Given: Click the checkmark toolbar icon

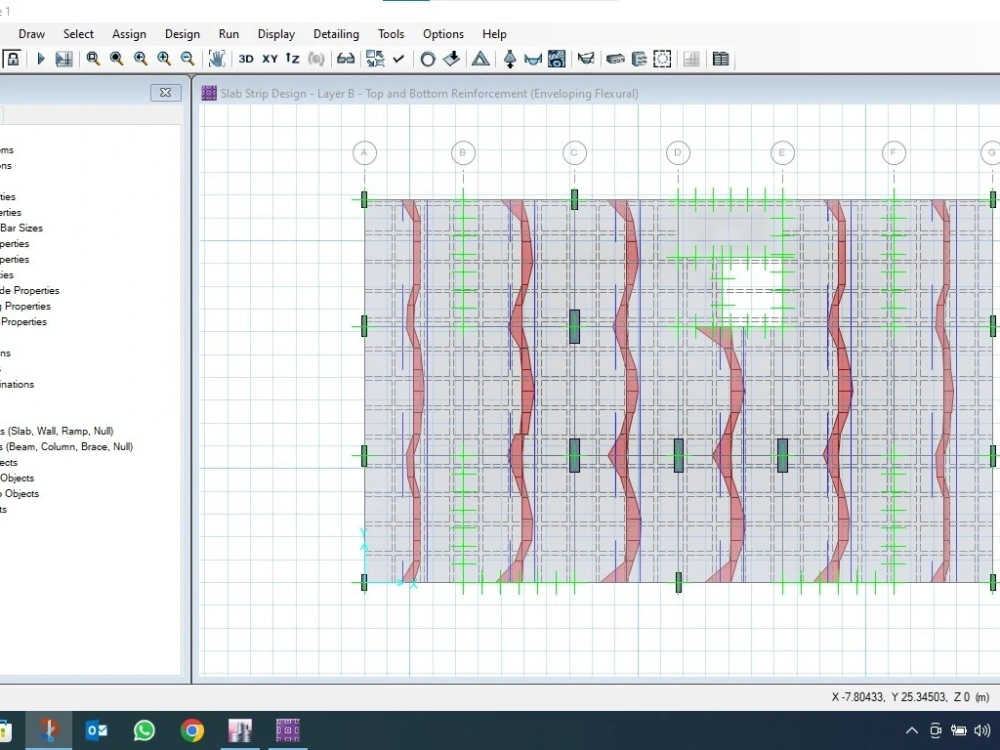Looking at the screenshot, I should click(x=399, y=59).
